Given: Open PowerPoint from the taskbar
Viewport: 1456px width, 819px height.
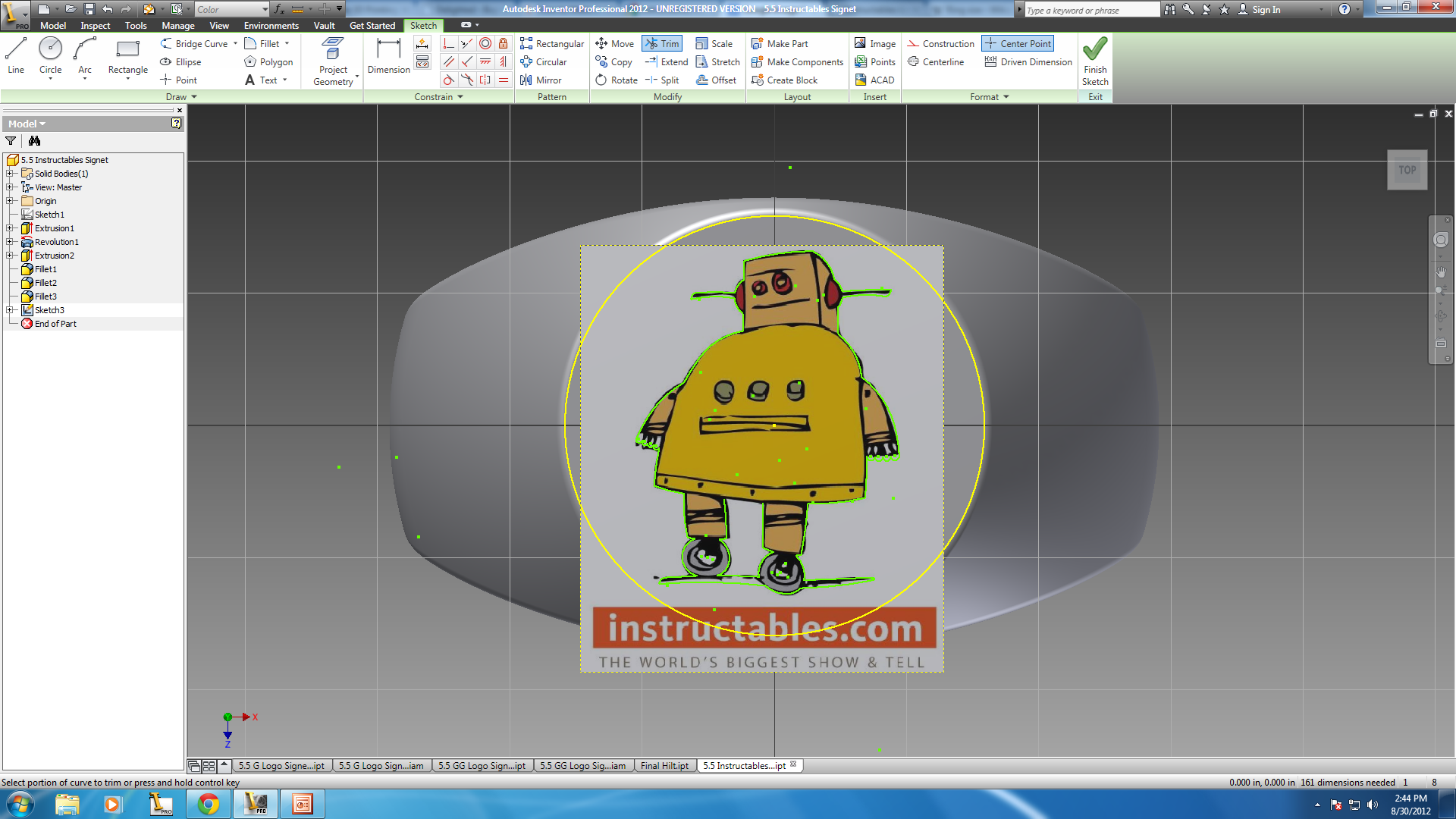Looking at the screenshot, I should [x=302, y=804].
